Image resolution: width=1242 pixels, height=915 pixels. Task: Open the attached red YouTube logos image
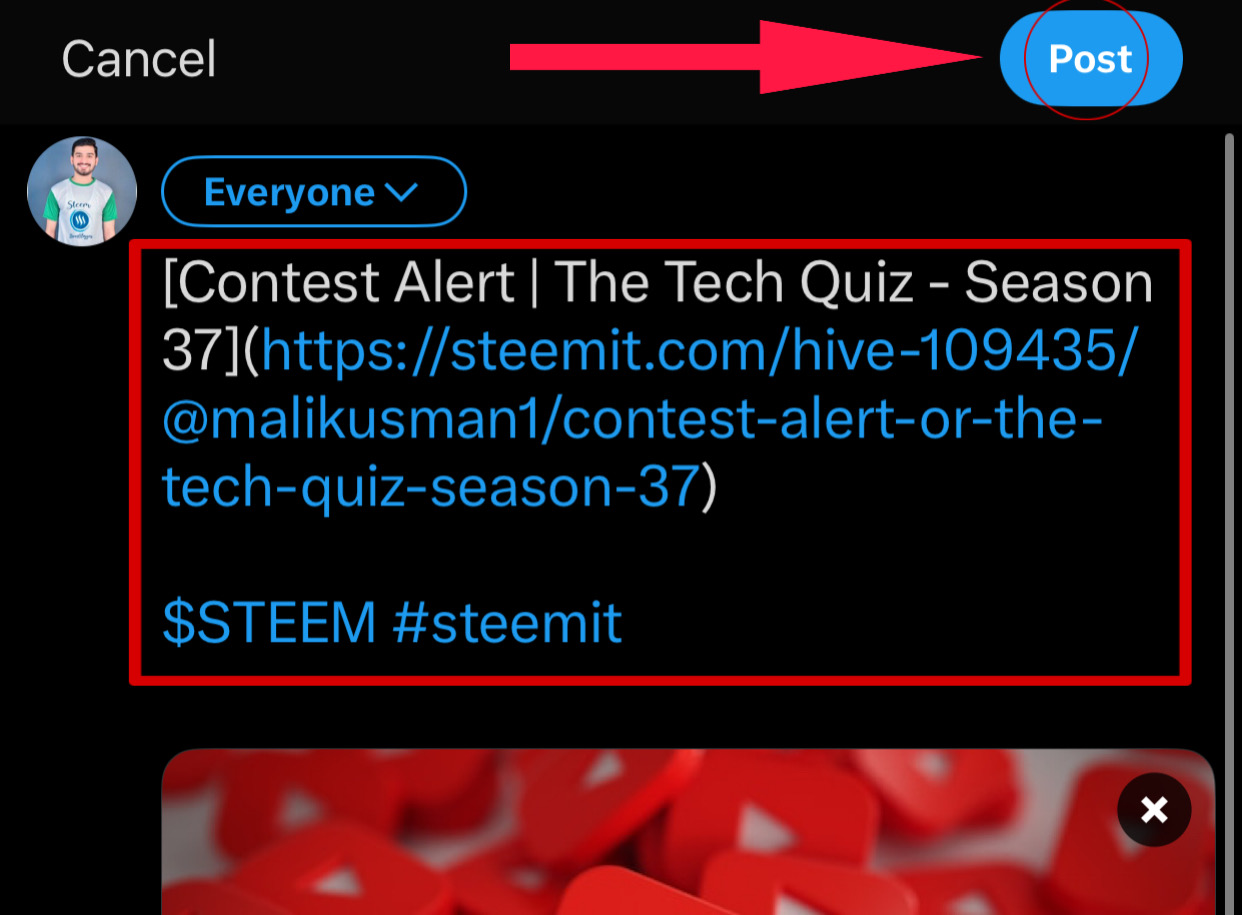click(x=688, y=832)
